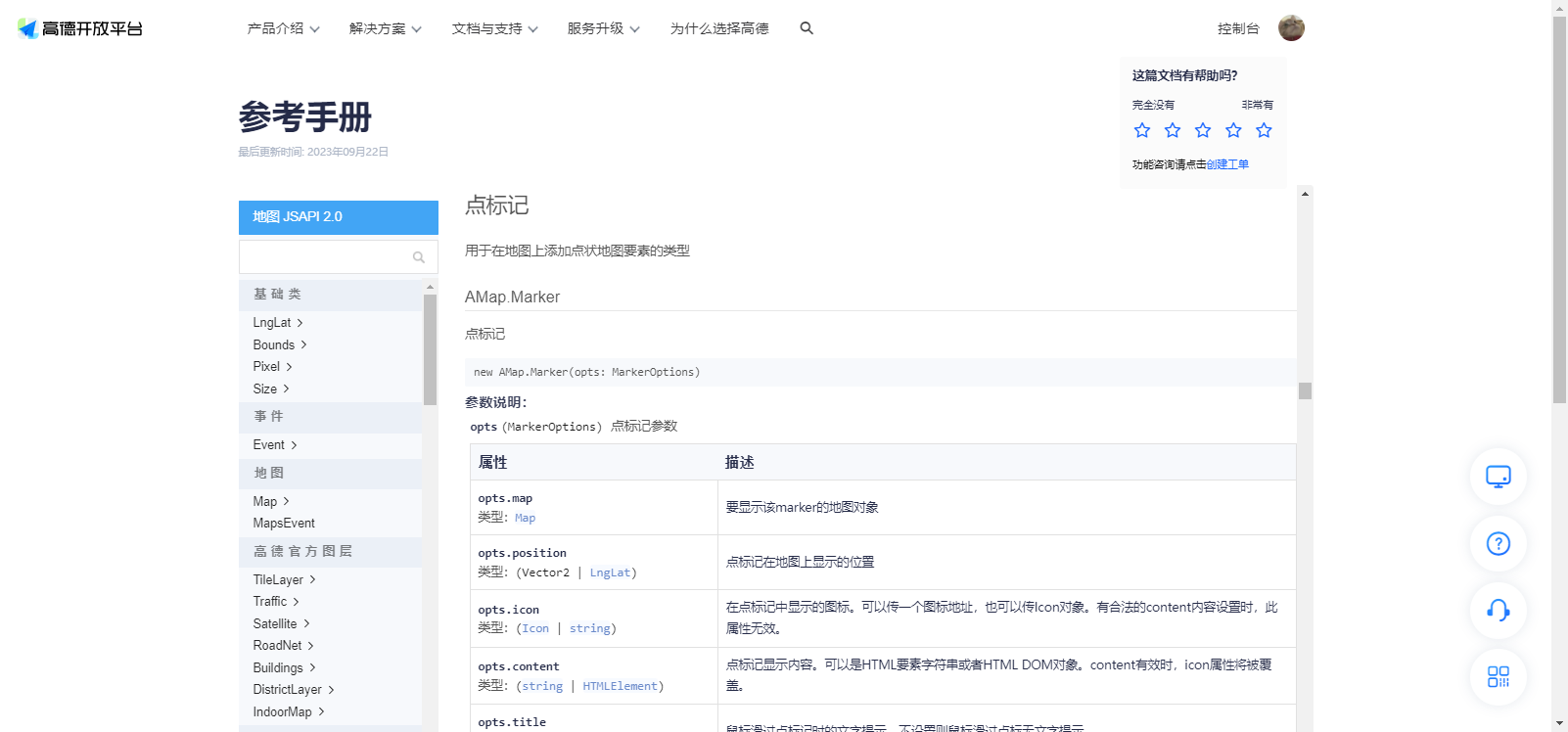Screen dimensions: 1568x732
Task: Expand DistrictLayer in the sidebar
Action: tap(294, 690)
